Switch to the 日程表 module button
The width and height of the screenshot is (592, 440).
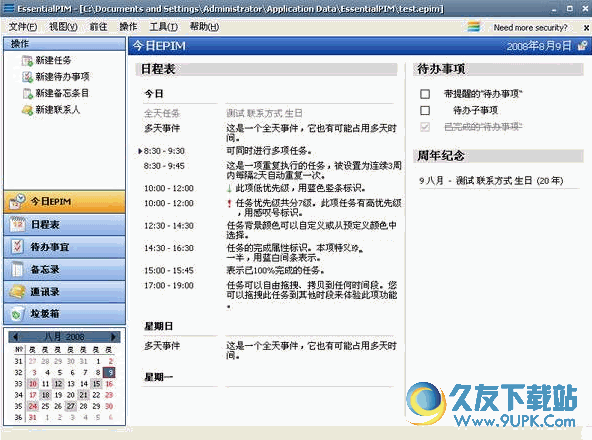coord(65,224)
